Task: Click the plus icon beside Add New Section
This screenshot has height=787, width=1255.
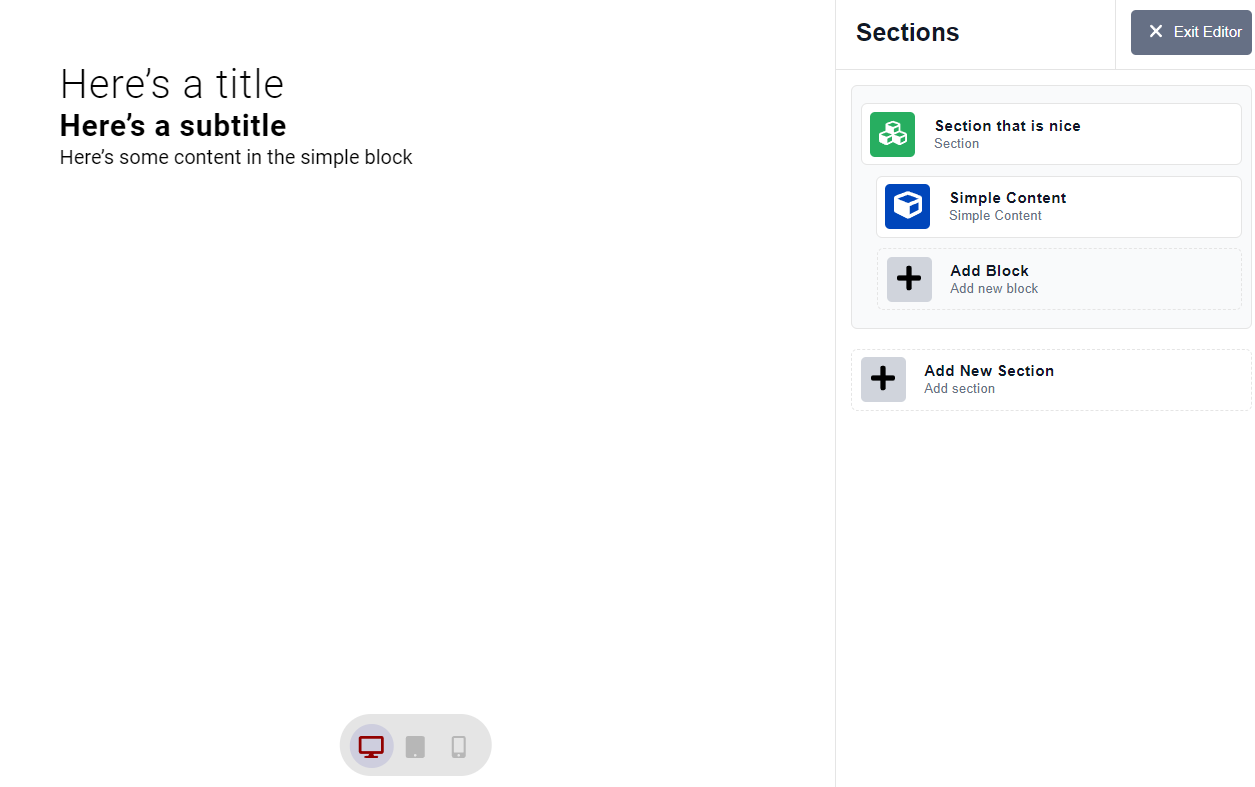Action: tap(883, 379)
